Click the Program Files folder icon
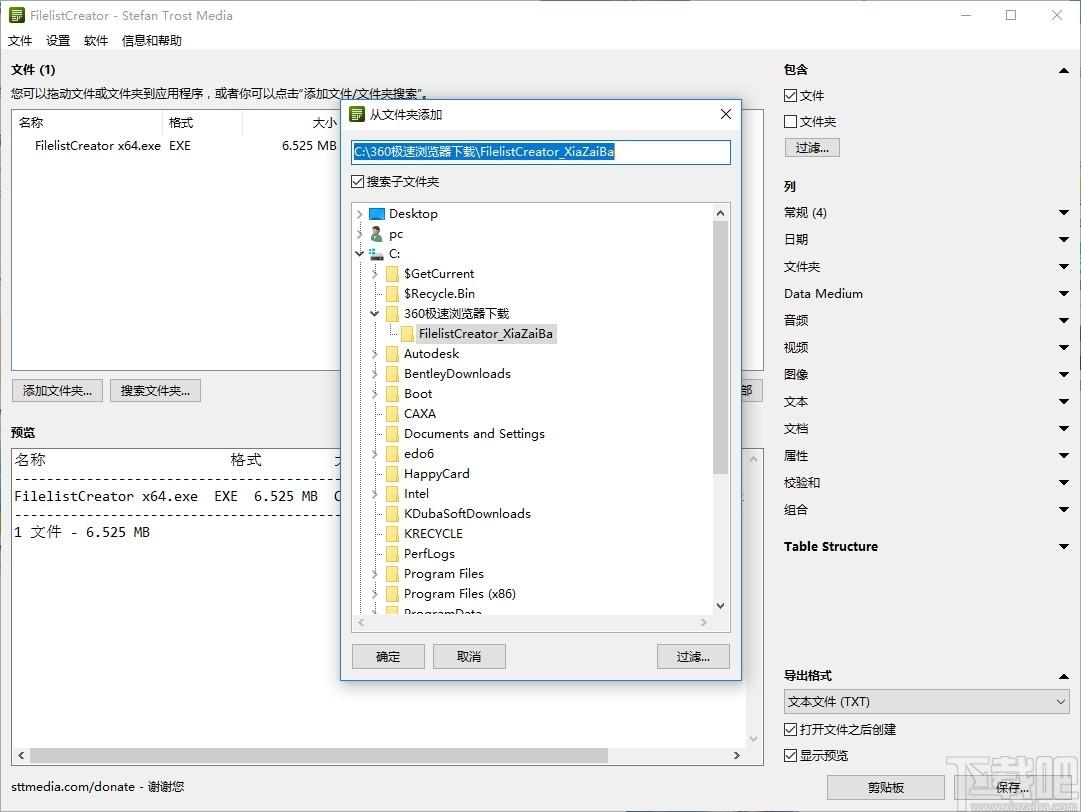The height and width of the screenshot is (812, 1081). (392, 574)
